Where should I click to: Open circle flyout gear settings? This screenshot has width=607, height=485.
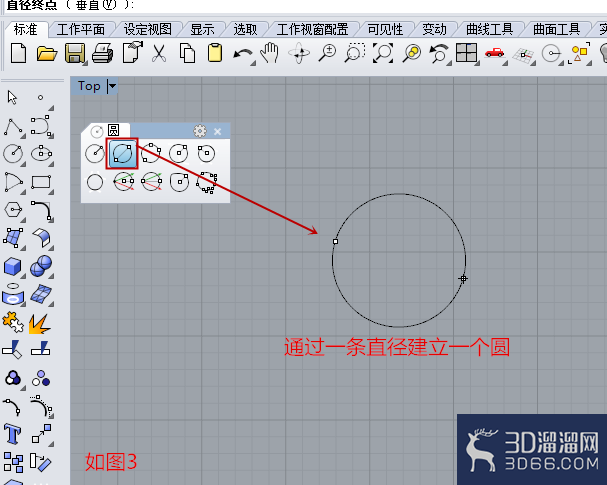200,131
